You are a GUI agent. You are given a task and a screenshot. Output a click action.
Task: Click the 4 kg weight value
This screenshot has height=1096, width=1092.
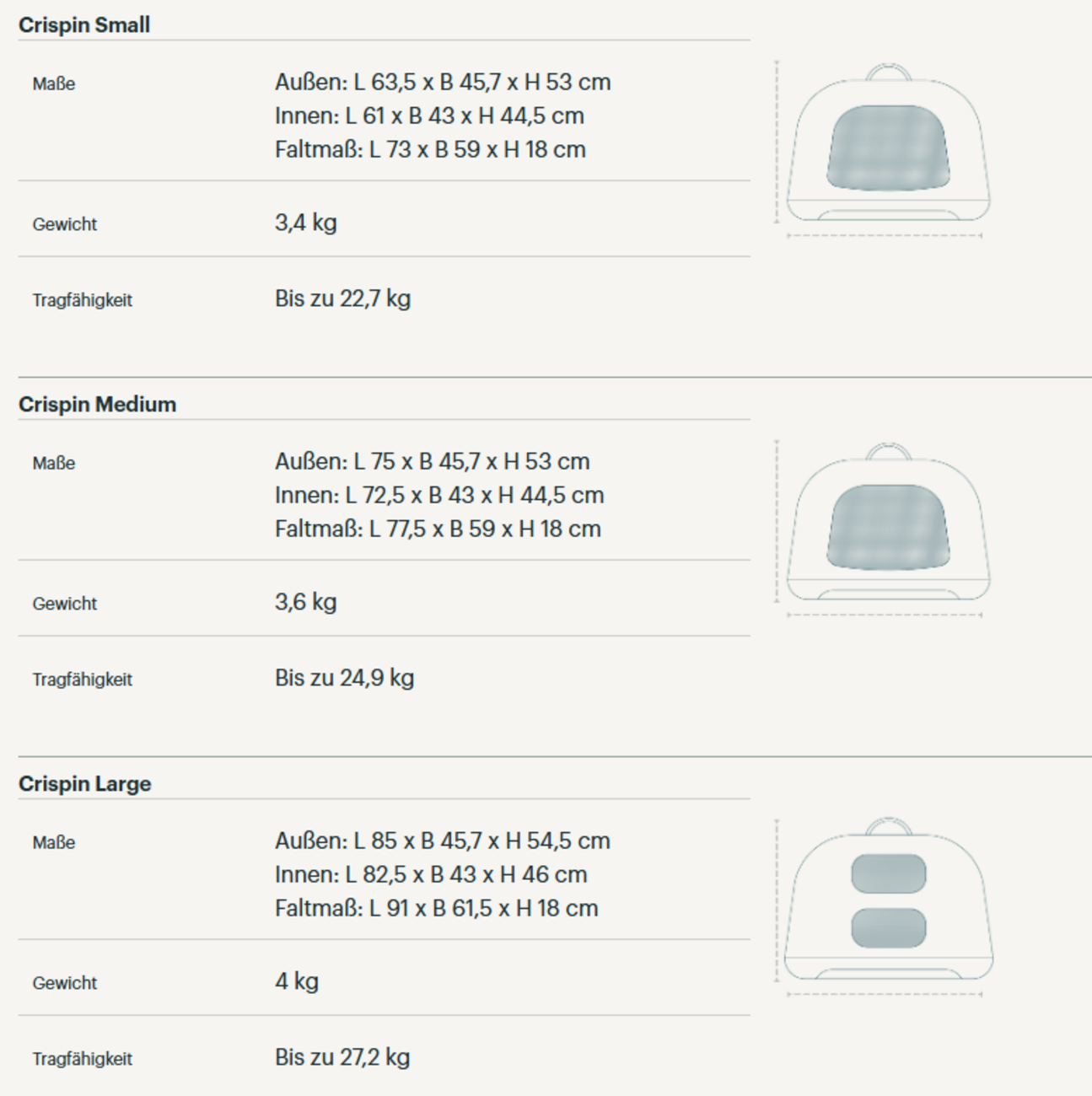point(296,982)
